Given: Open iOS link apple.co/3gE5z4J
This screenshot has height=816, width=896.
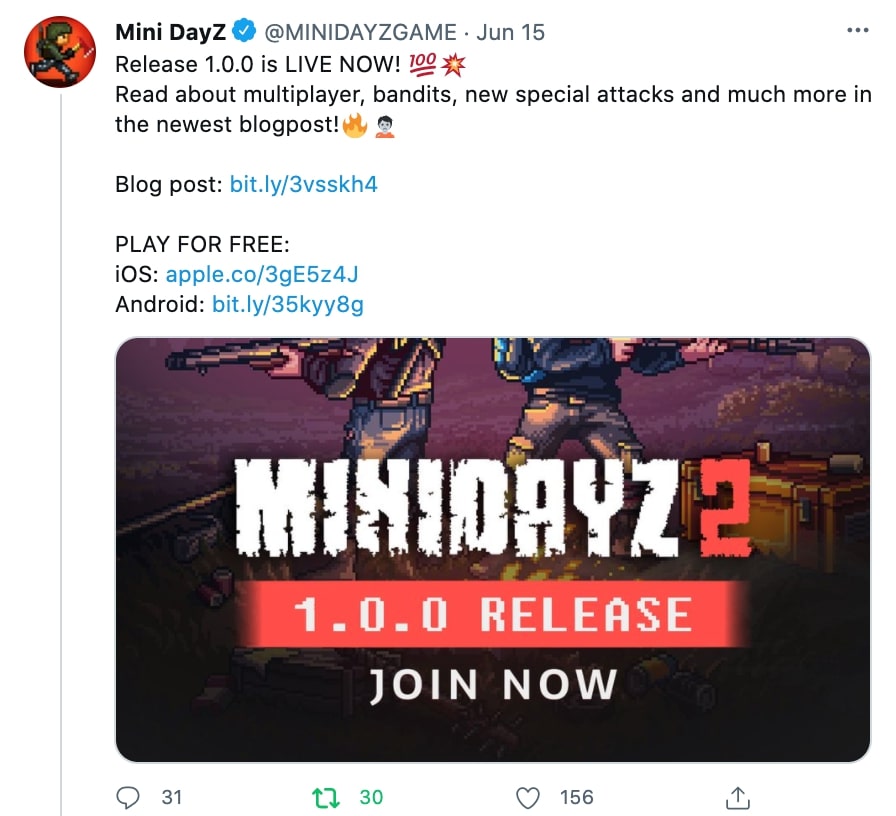Looking at the screenshot, I should point(262,274).
